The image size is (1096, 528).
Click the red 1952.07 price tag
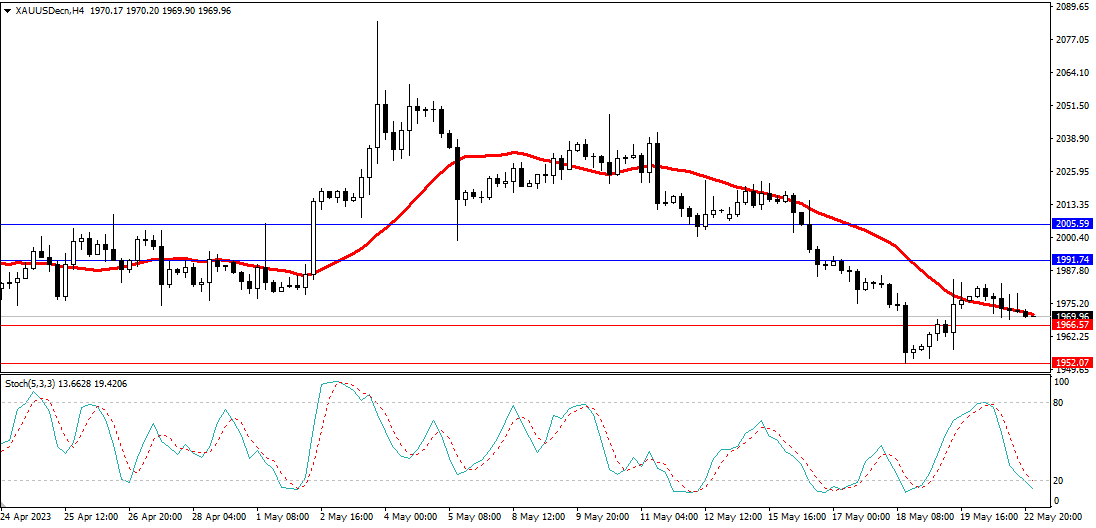[1072, 363]
